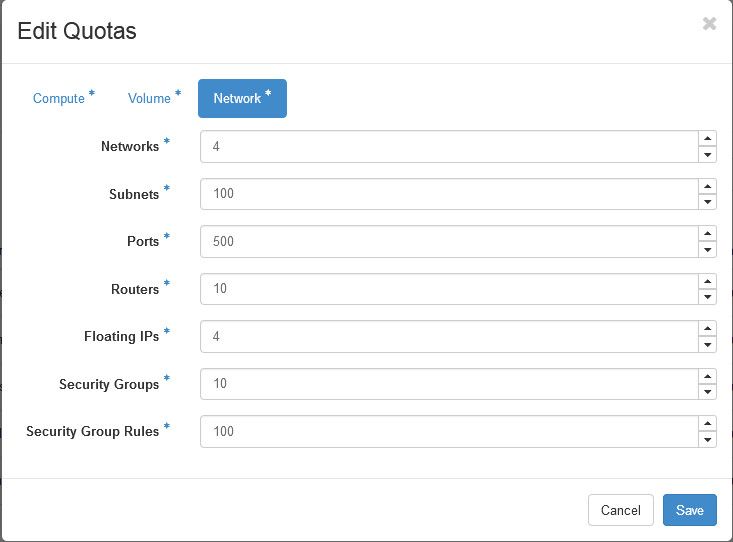
Task: Increase the Routers quota stepper
Action: (x=707, y=281)
